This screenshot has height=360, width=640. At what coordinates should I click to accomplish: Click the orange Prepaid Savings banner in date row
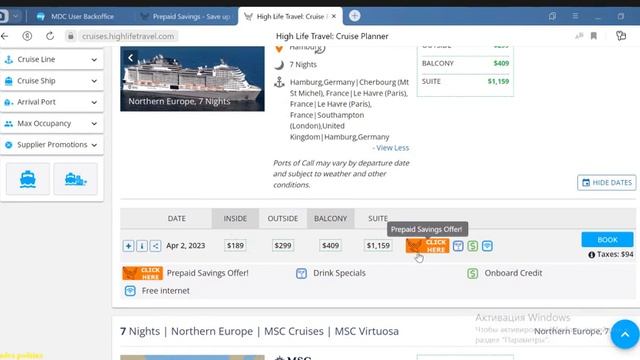[427, 246]
